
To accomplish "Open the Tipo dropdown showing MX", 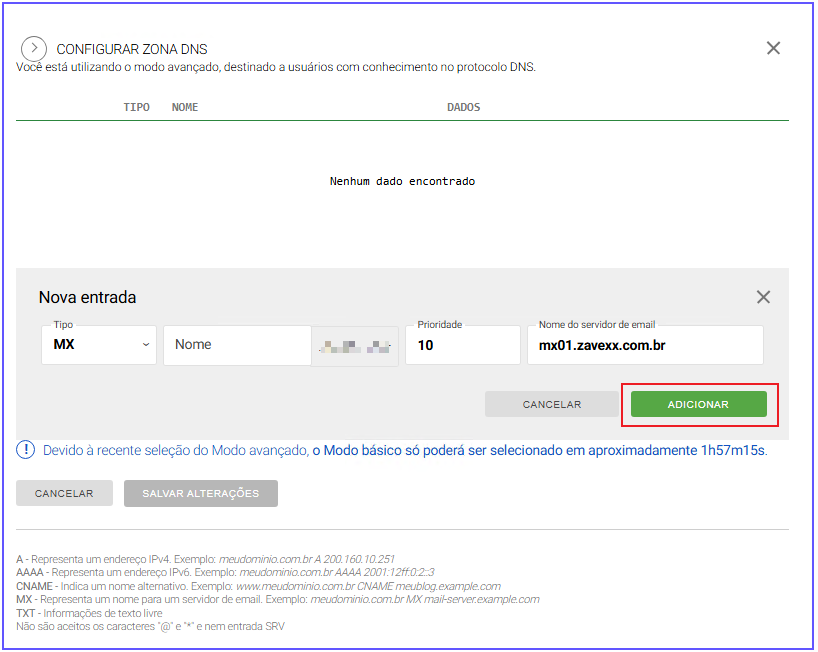I will pos(99,344).
